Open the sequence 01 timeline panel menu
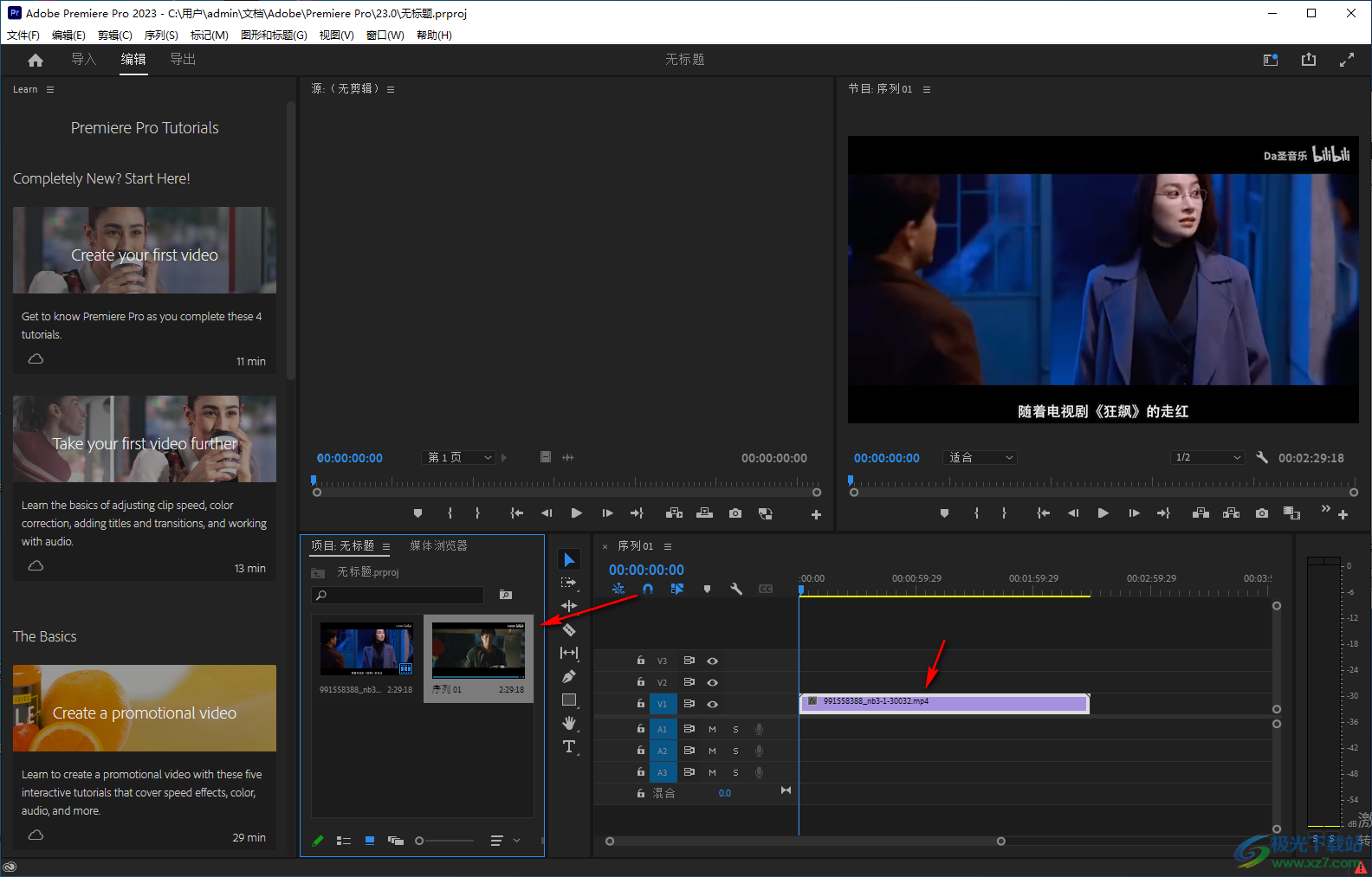The image size is (1372, 877). point(668,546)
